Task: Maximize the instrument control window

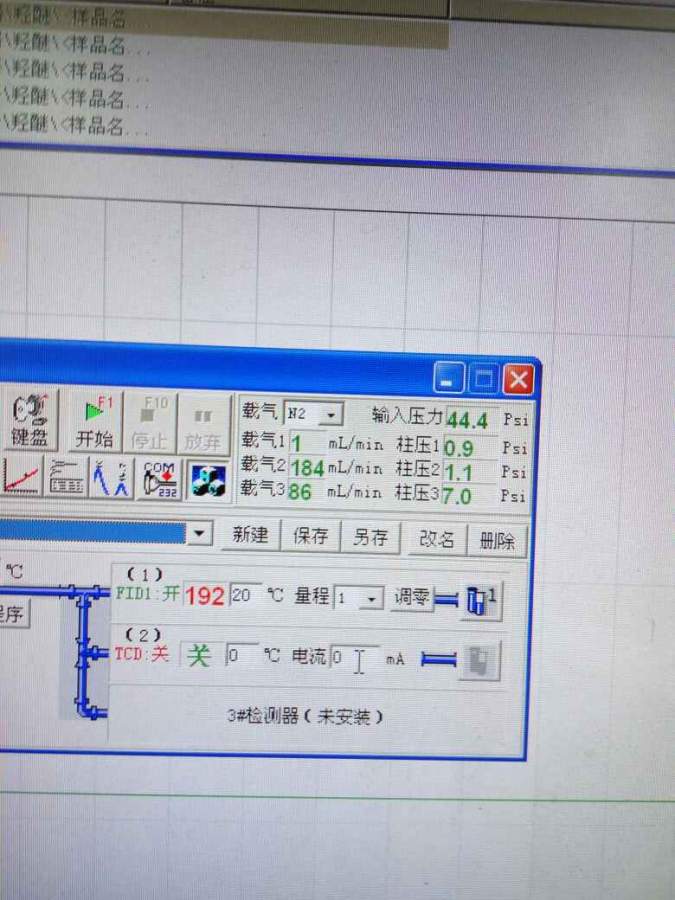Action: 484,378
